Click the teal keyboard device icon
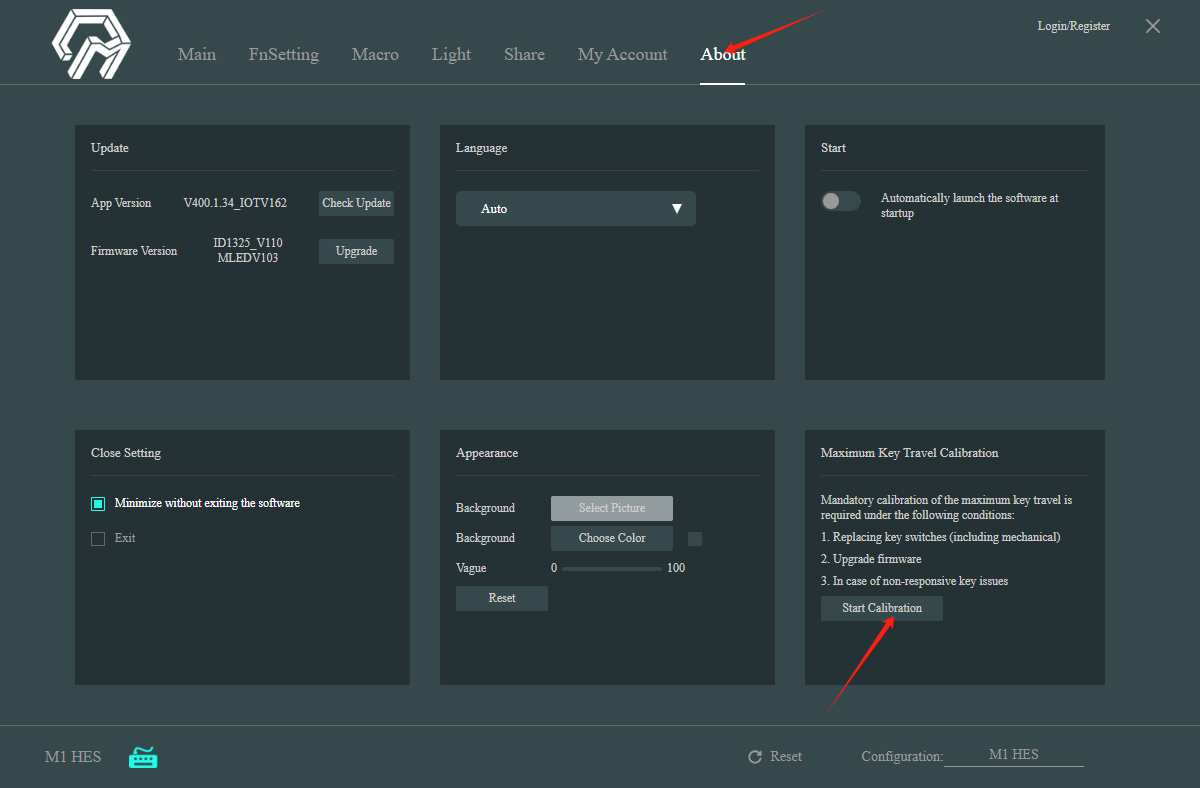The width and height of the screenshot is (1200, 788). pyautogui.click(x=143, y=758)
